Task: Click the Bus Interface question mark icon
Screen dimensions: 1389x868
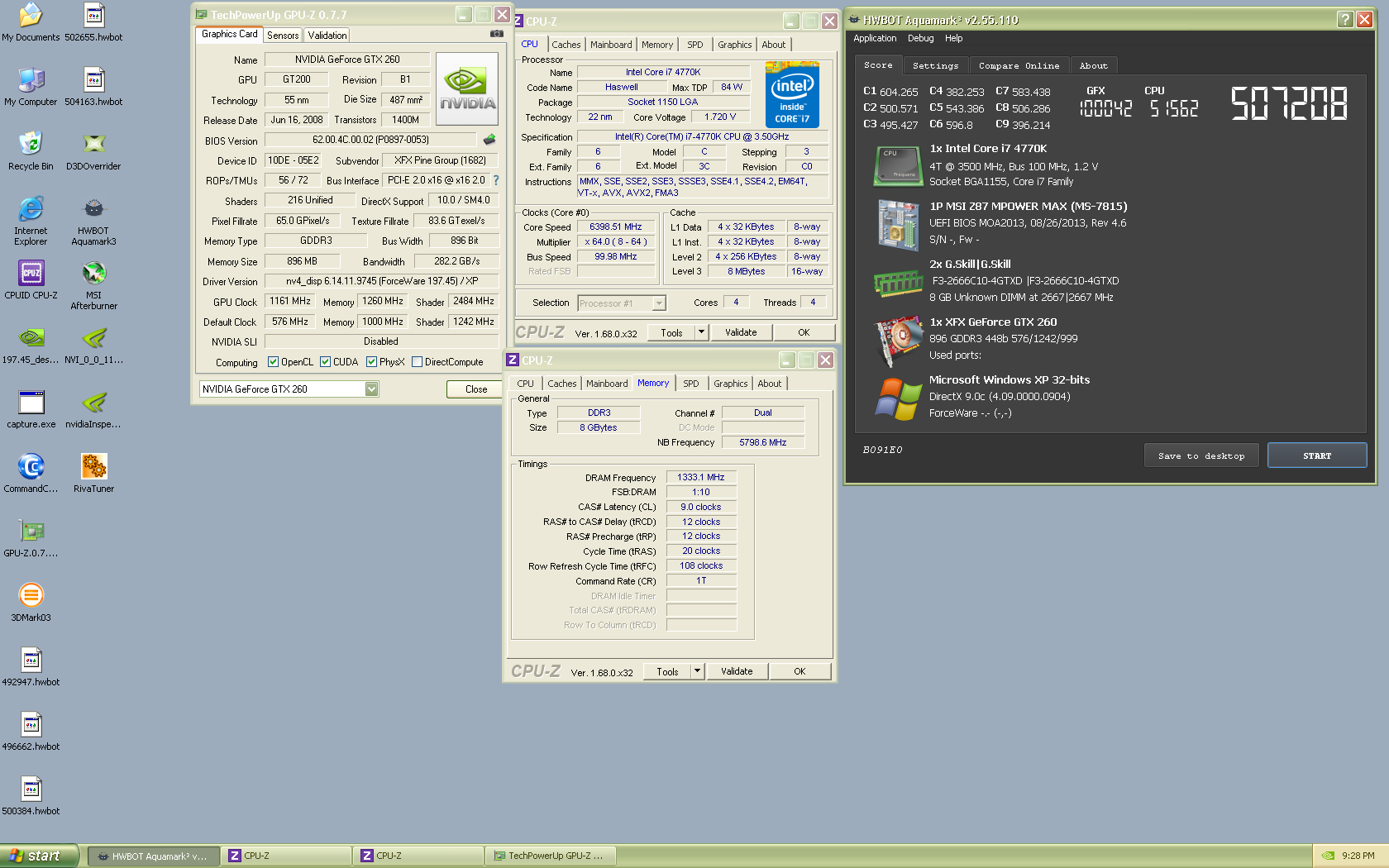Action: point(496,180)
